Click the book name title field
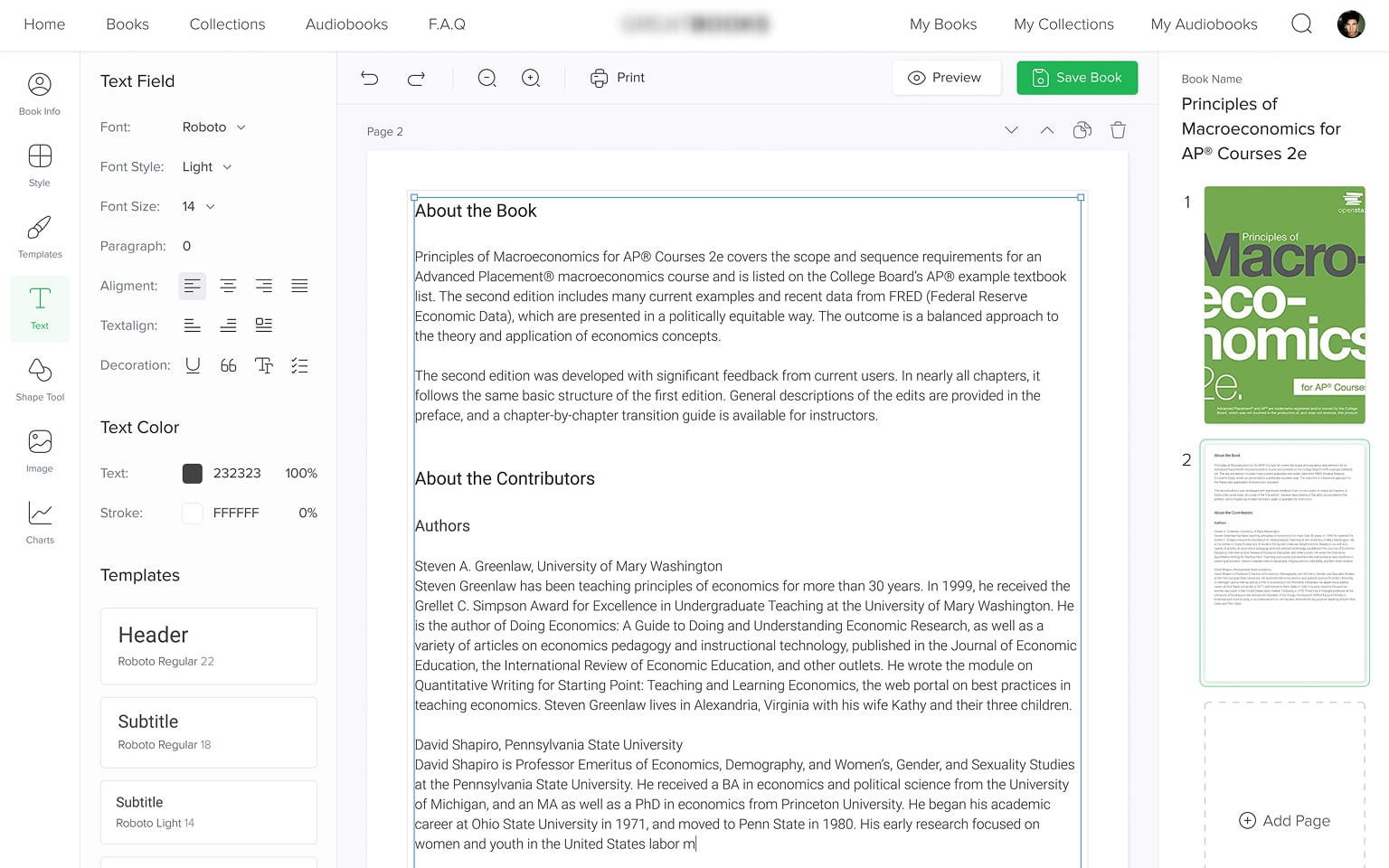Image resolution: width=1389 pixels, height=868 pixels. coord(1261,128)
